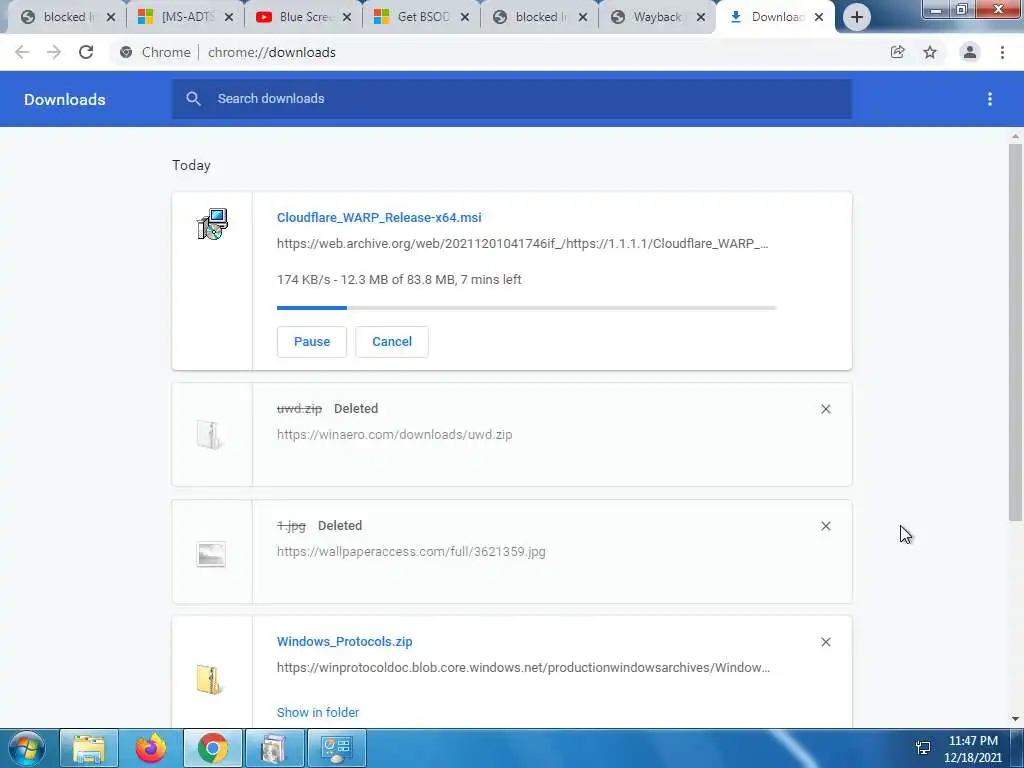1024x768 pixels.
Task: Open the Control Panel taskbar item
Action: (336, 748)
